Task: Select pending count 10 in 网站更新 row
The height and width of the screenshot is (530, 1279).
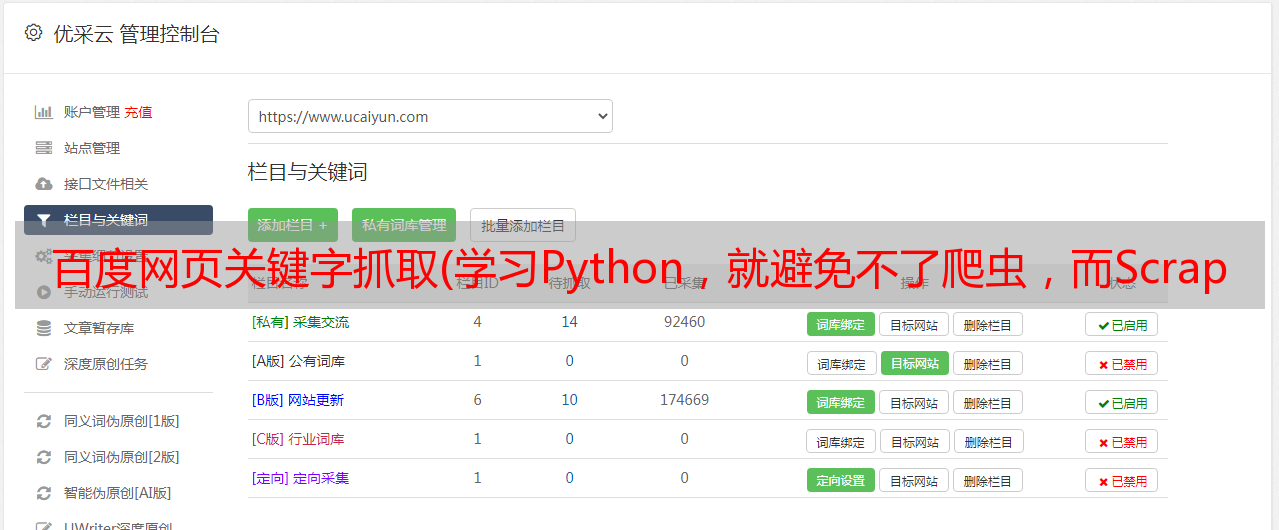Action: (x=569, y=400)
